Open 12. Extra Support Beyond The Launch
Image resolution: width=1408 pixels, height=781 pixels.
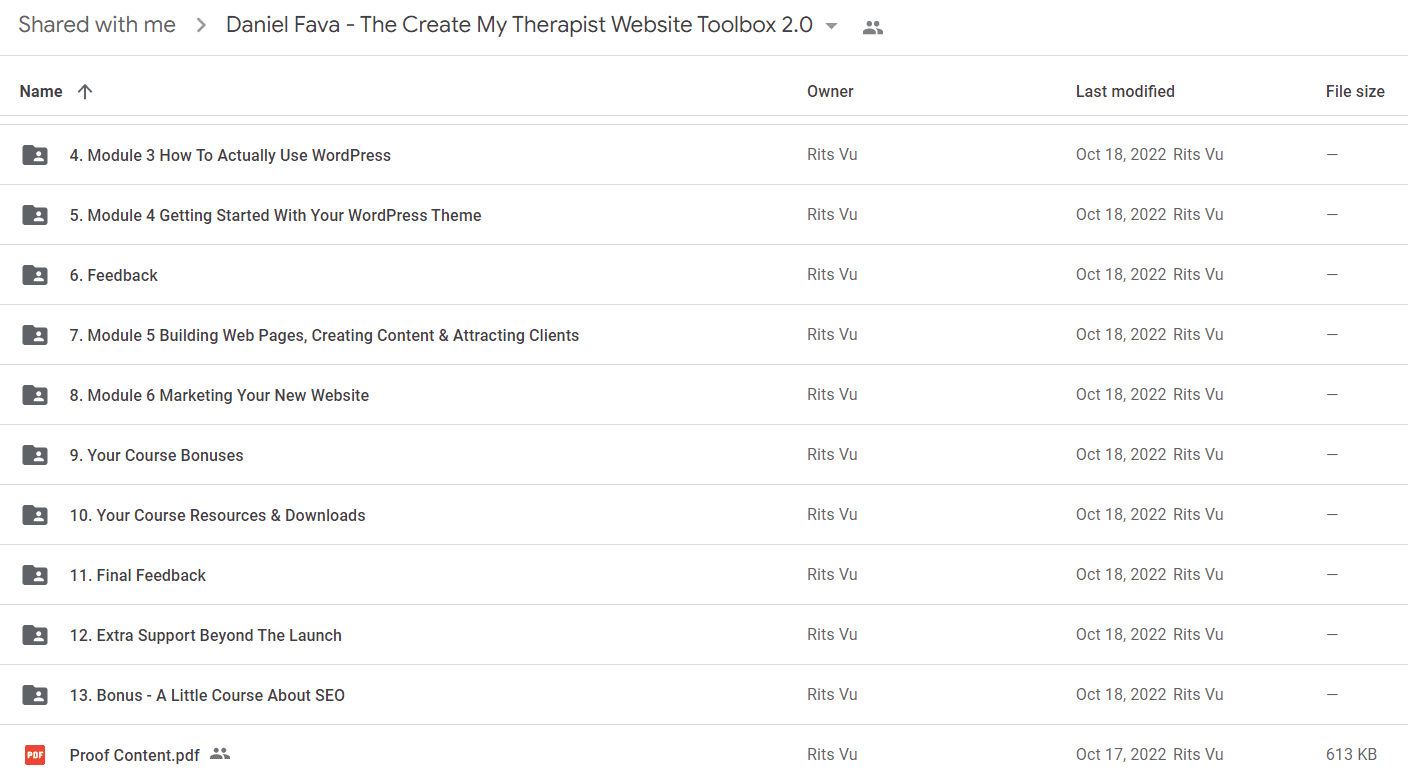tap(205, 635)
